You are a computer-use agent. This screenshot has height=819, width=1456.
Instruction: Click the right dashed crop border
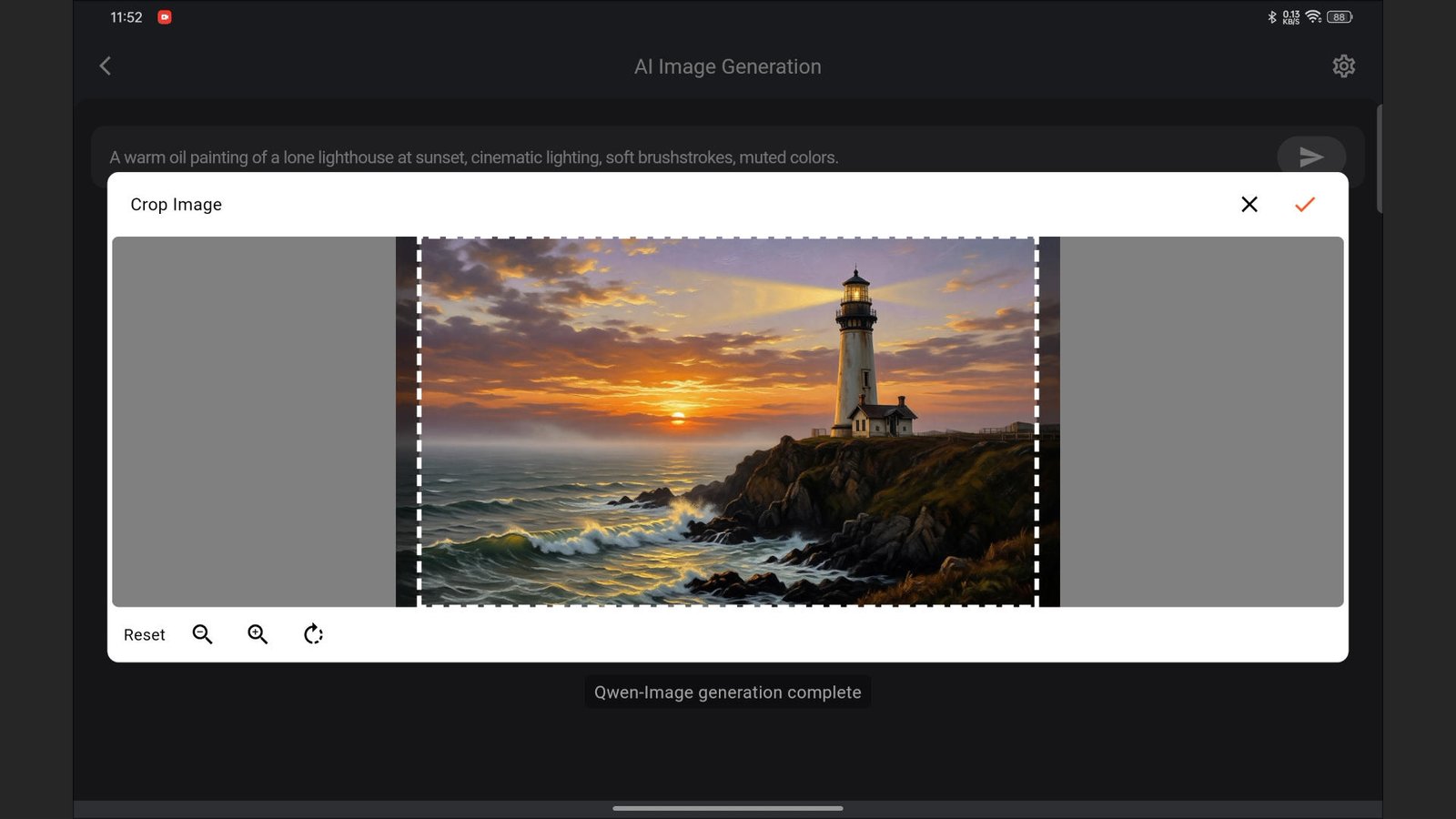tap(1036, 419)
